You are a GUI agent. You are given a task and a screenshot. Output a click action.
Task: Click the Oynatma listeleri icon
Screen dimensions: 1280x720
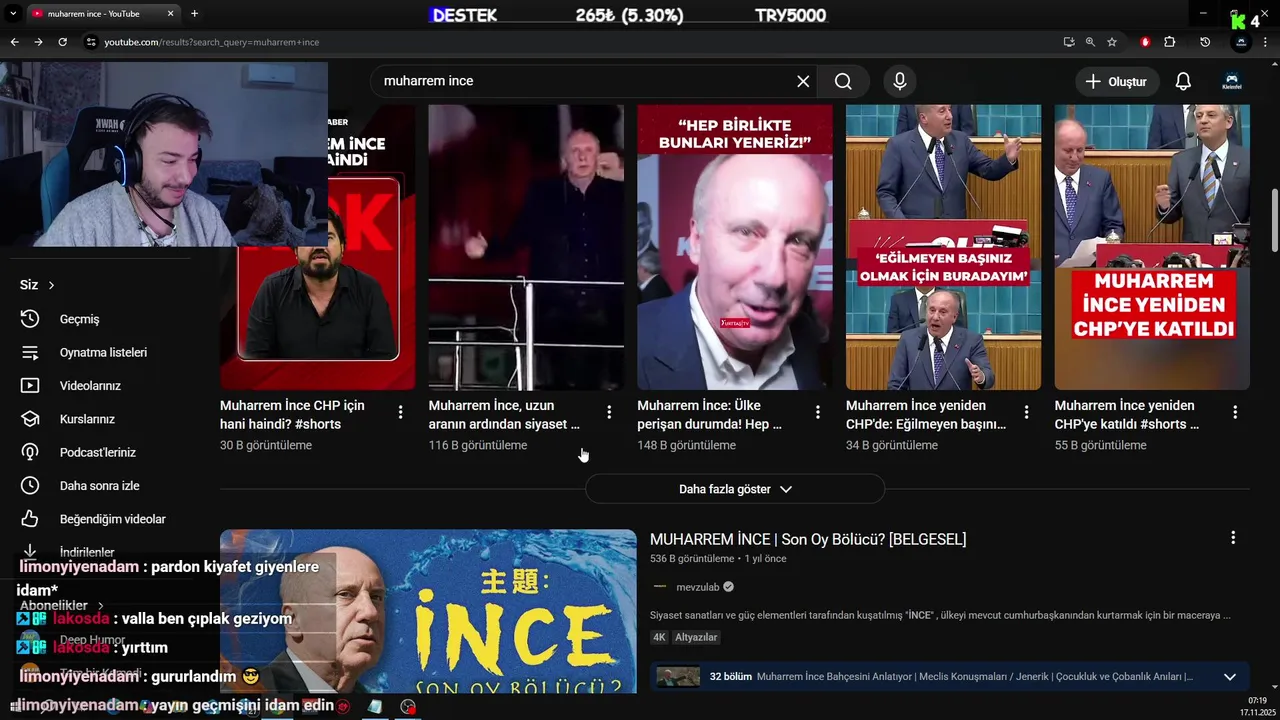point(30,352)
